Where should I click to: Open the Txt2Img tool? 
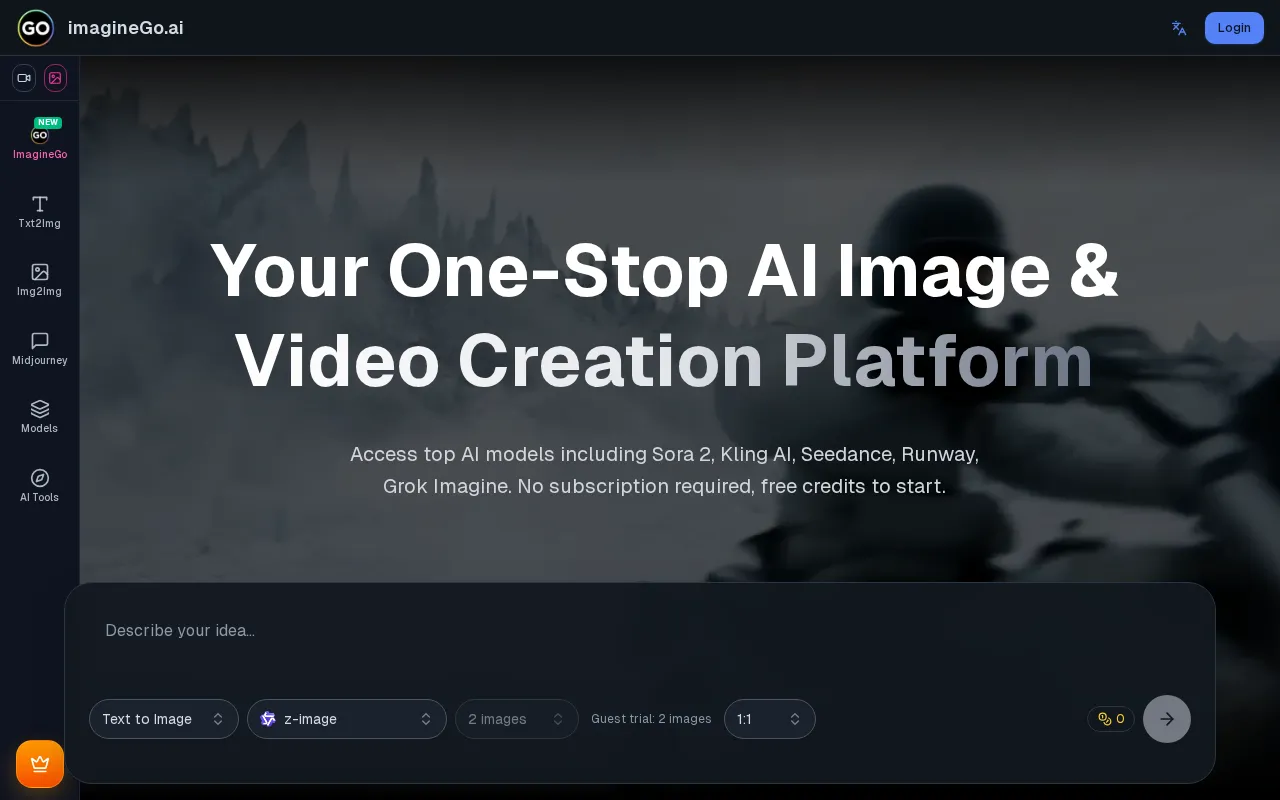point(40,212)
